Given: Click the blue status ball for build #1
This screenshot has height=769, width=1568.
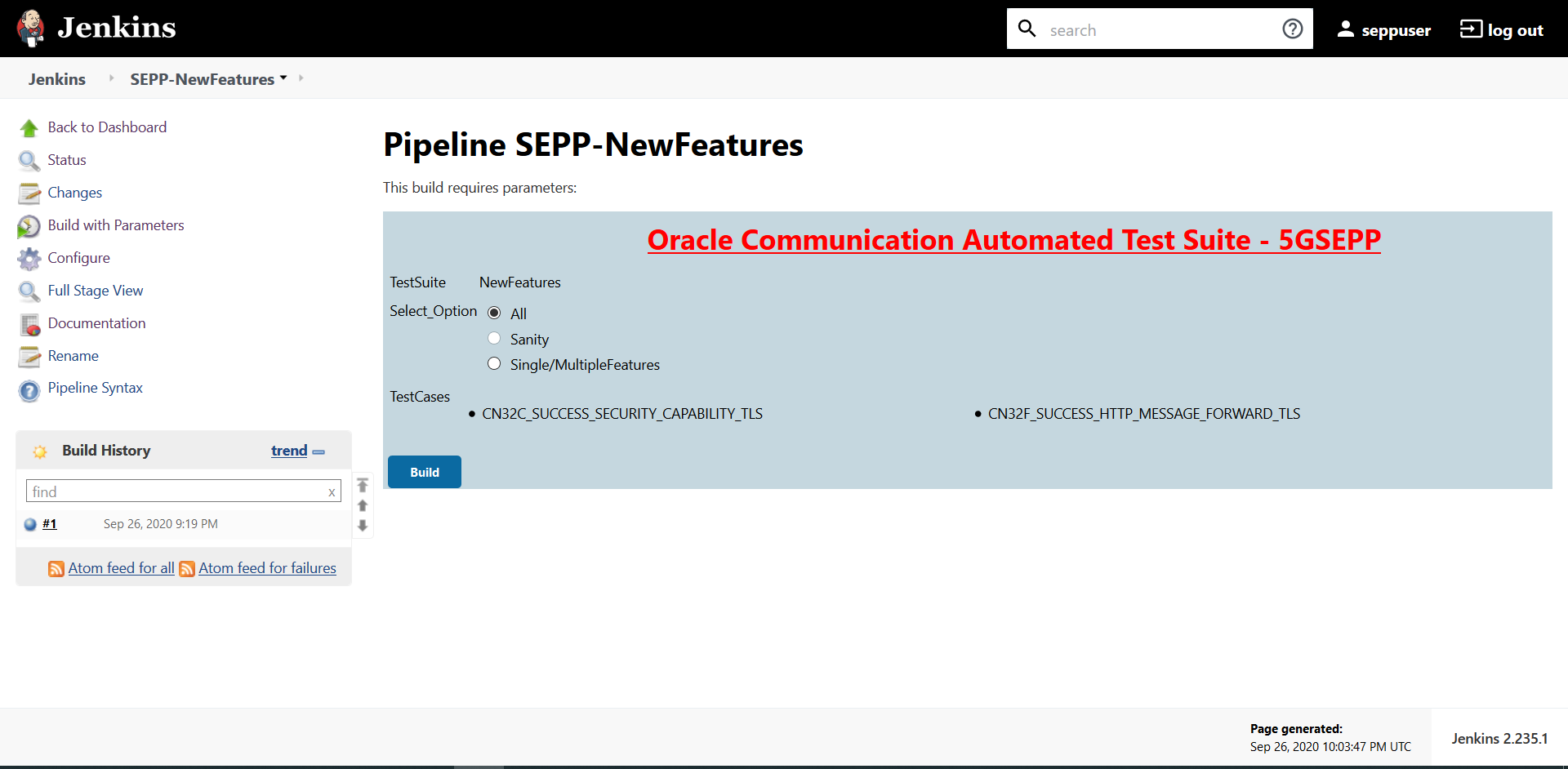Looking at the screenshot, I should tap(30, 525).
